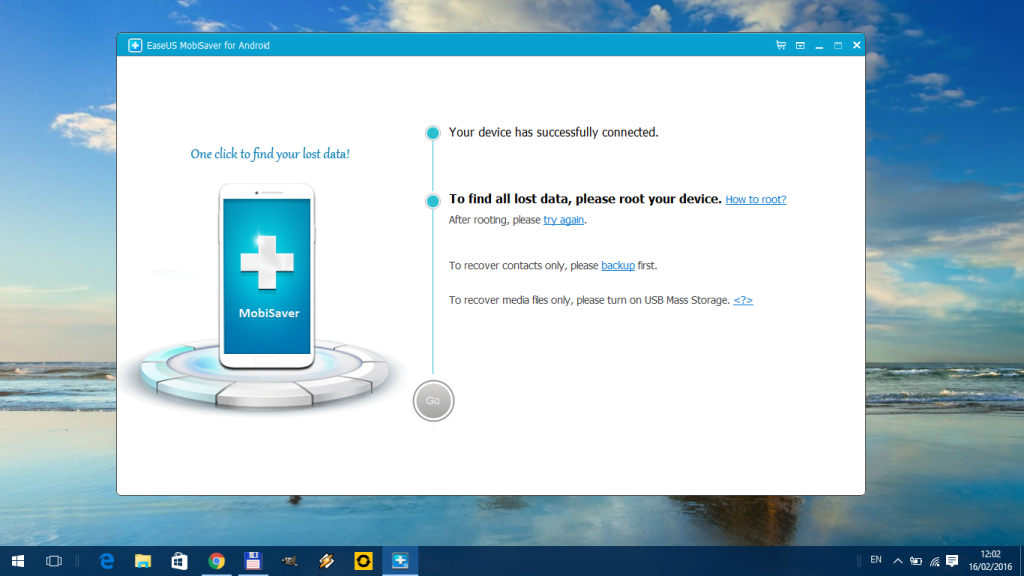Switch to Google Chrome on the taskbar
1024x576 pixels.
coord(216,561)
